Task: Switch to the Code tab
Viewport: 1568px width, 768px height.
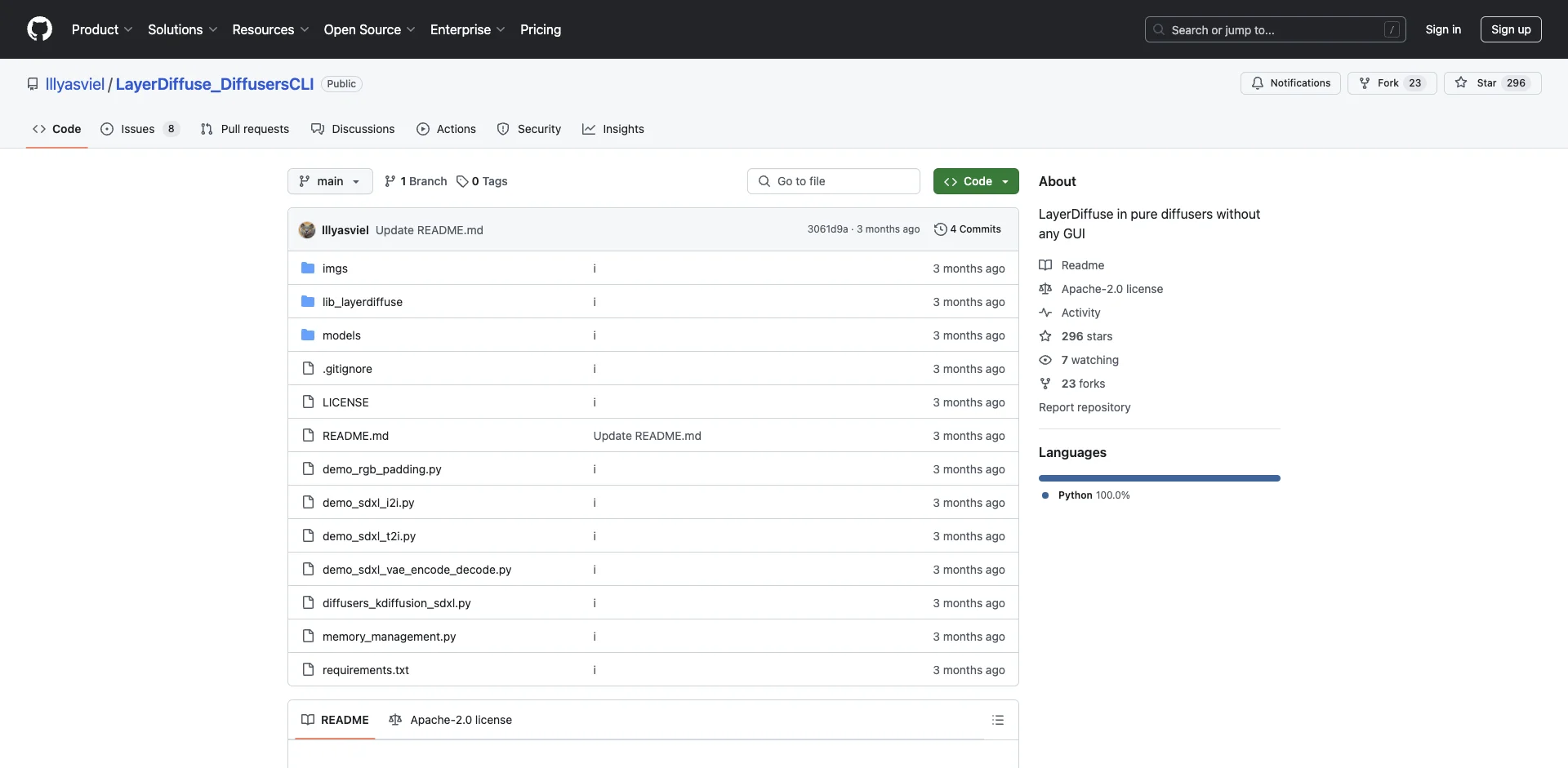Action: click(57, 129)
